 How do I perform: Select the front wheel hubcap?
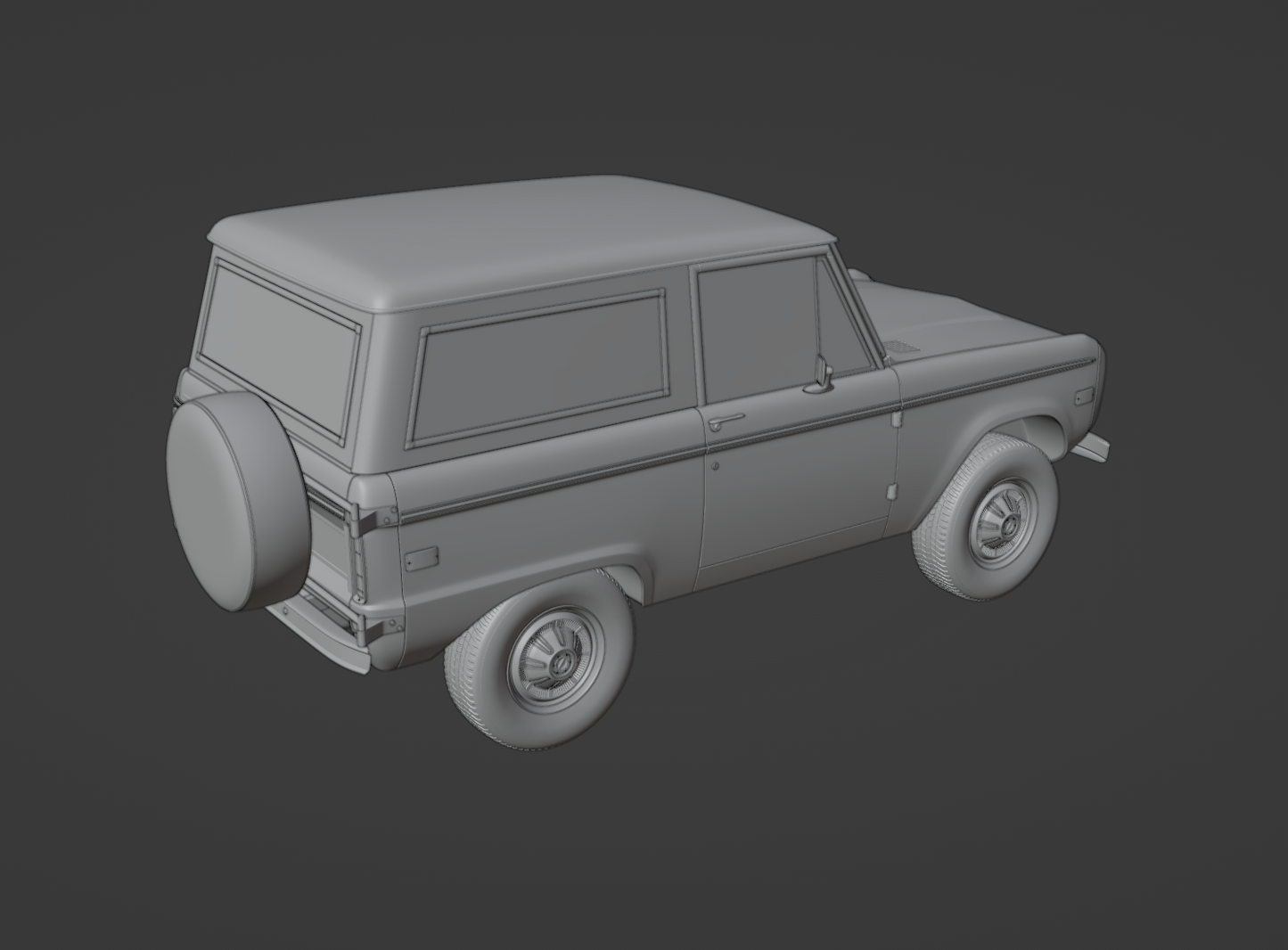click(1005, 526)
